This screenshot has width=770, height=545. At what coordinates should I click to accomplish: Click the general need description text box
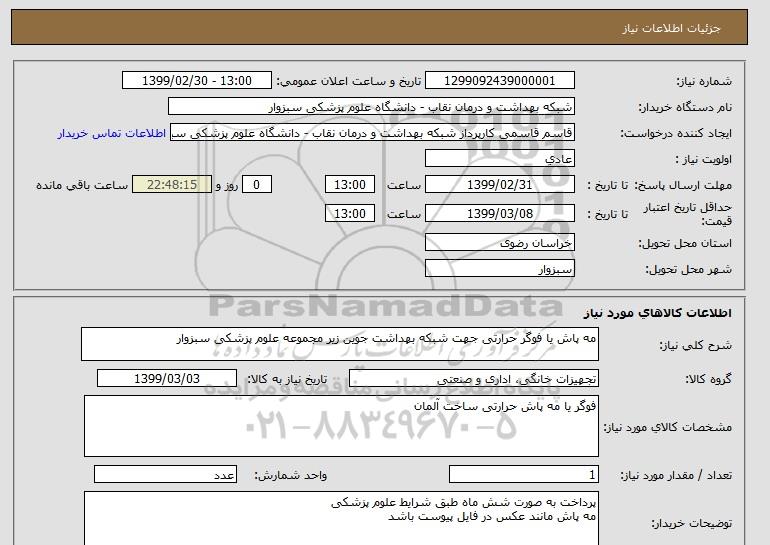pos(340,344)
